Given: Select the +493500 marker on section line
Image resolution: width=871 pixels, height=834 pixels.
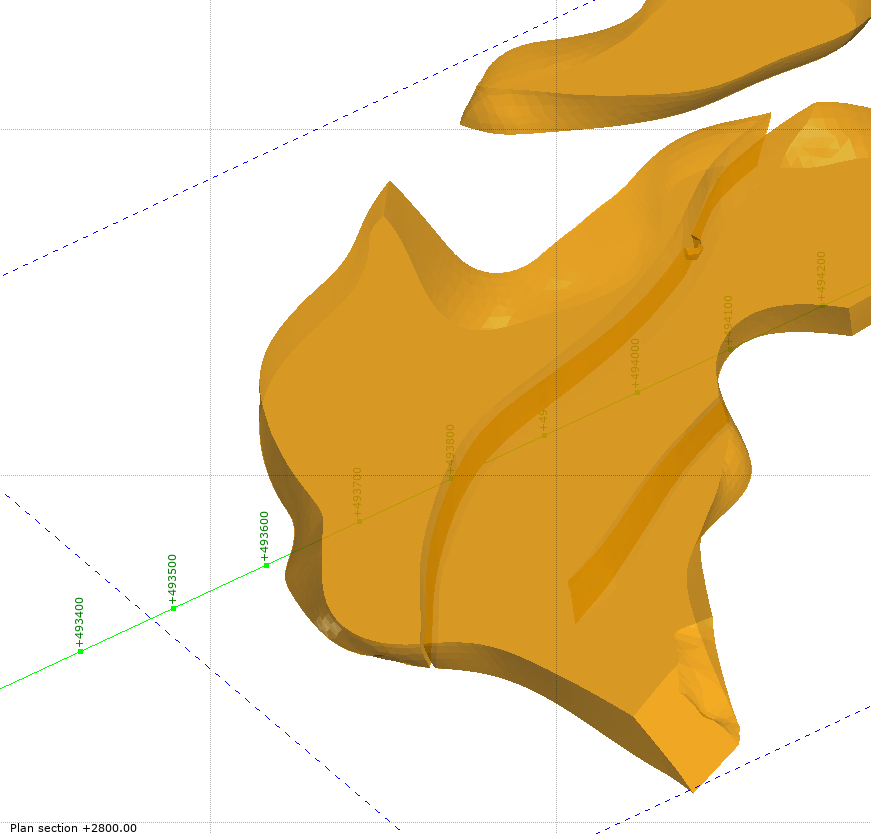Looking at the screenshot, I should [173, 608].
